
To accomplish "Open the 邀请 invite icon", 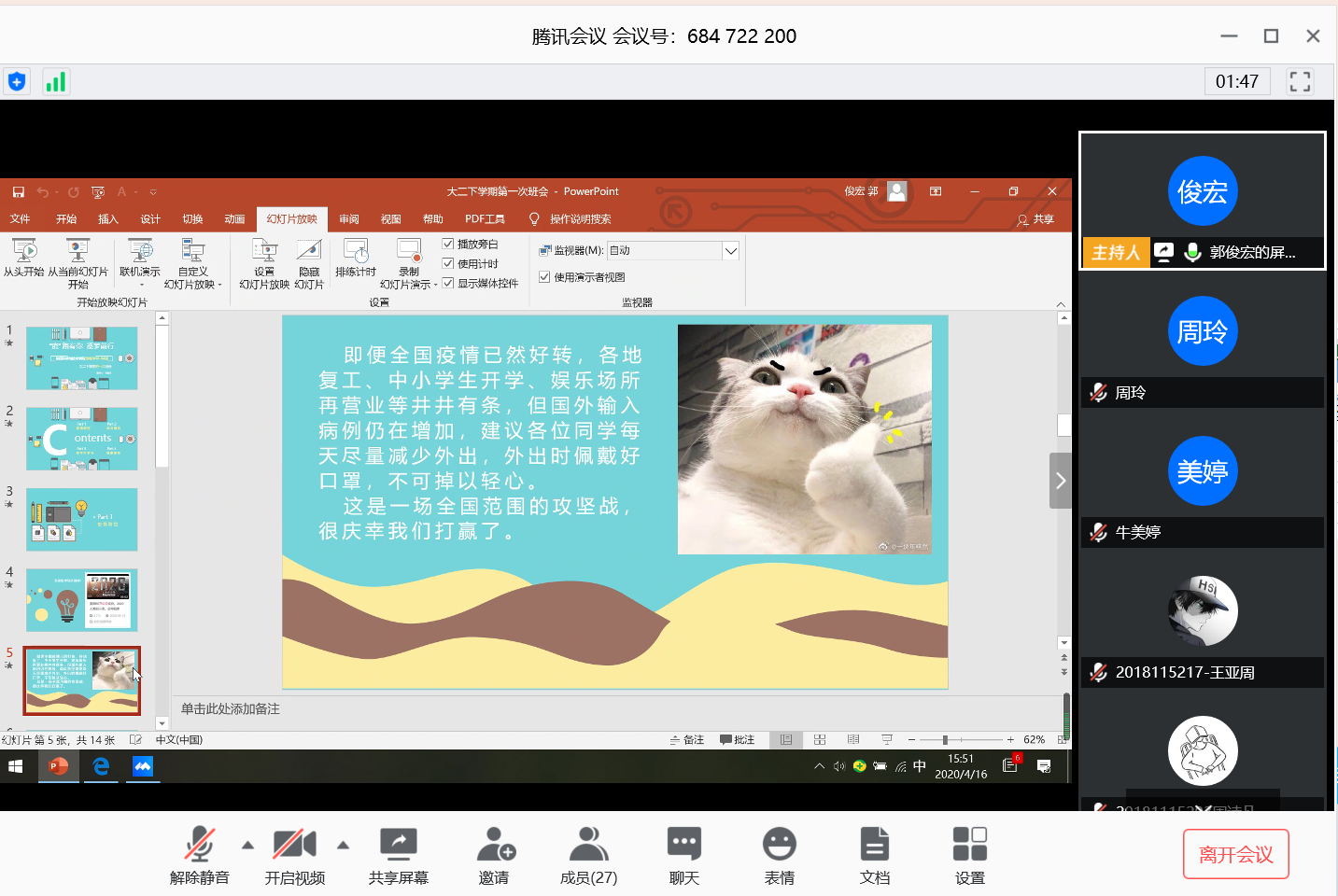I will tap(494, 845).
